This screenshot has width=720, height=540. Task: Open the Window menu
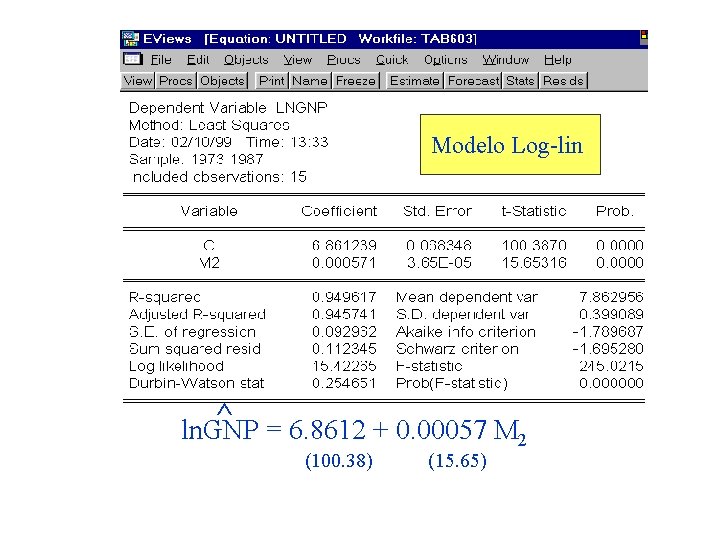(506, 60)
